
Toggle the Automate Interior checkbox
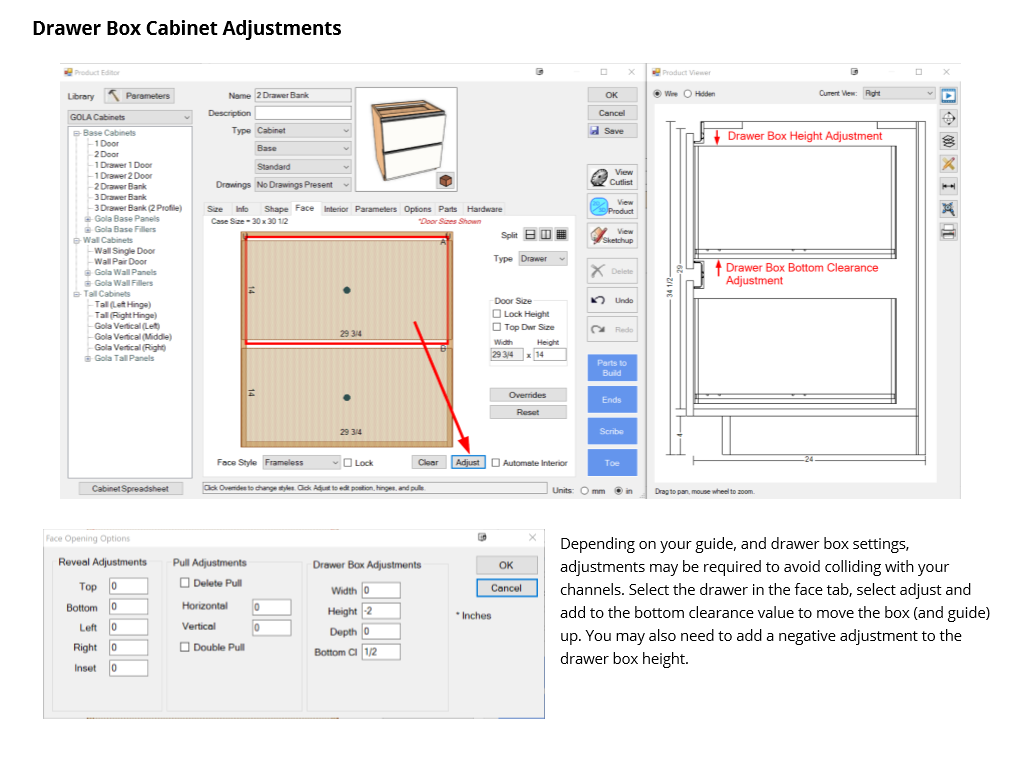496,463
